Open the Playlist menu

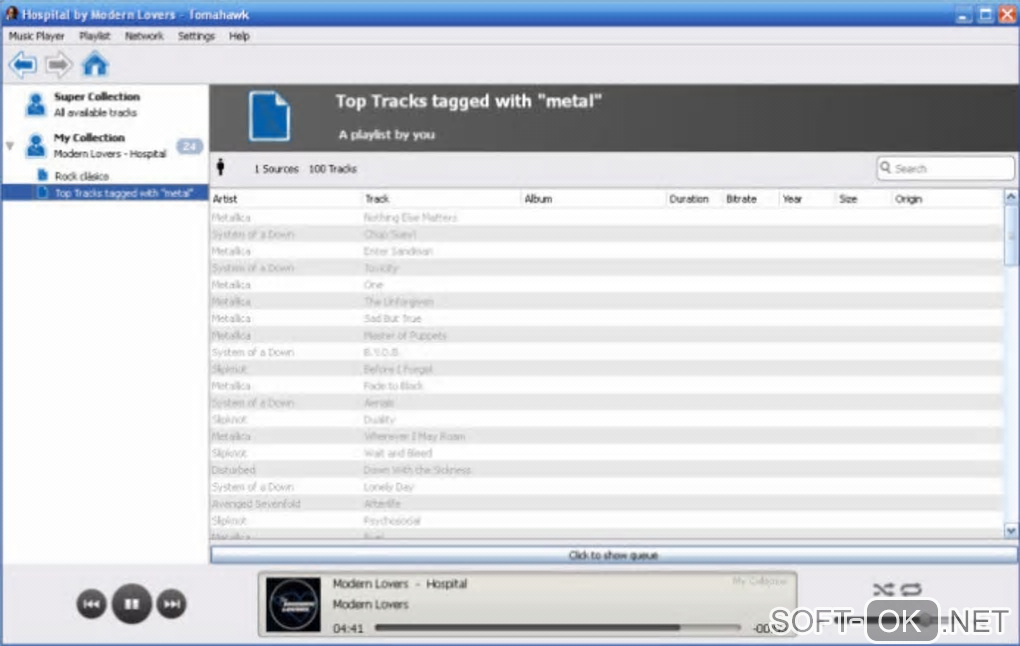[x=94, y=36]
